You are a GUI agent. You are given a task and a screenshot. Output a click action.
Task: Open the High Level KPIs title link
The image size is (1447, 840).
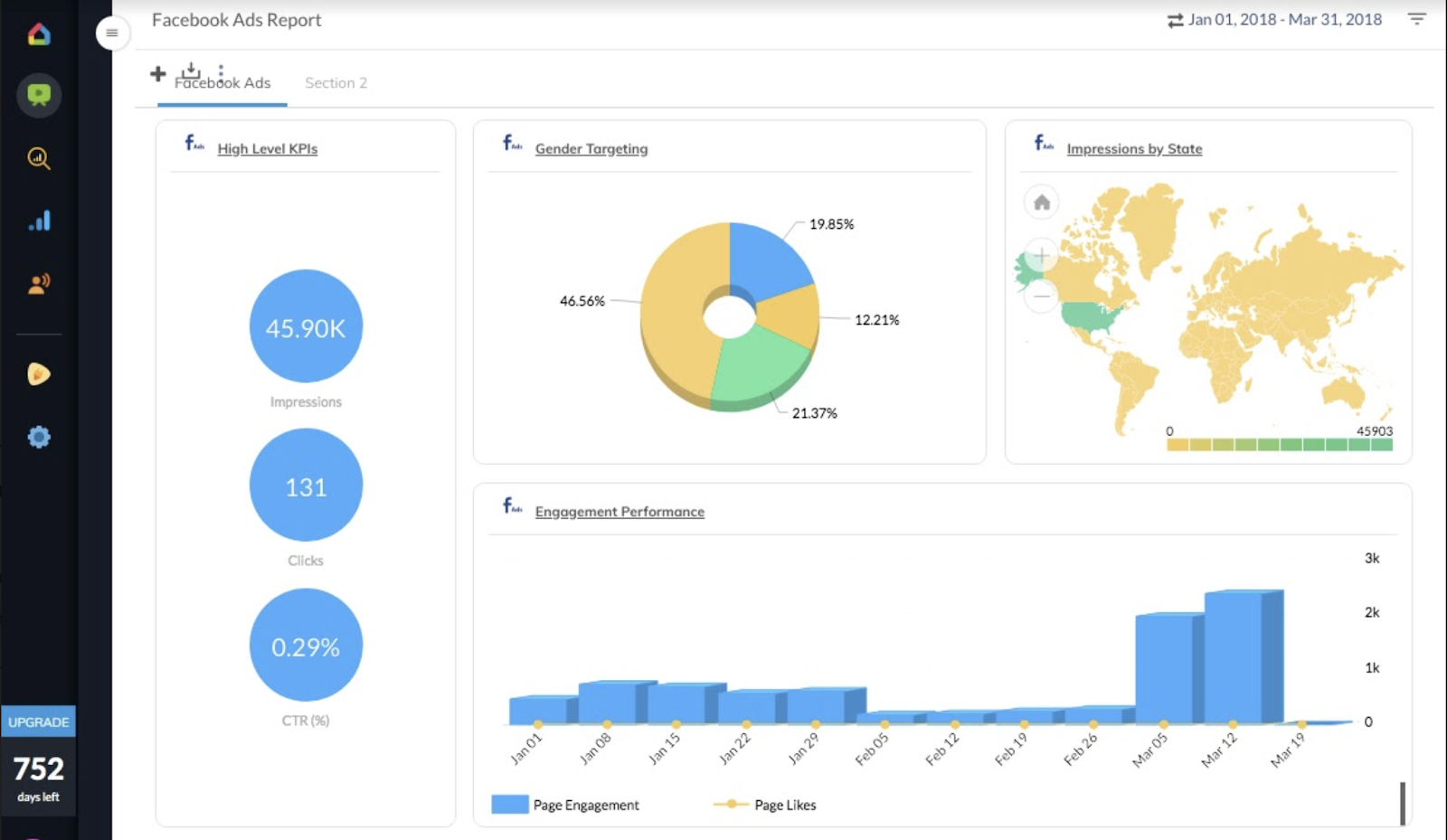[x=268, y=148]
